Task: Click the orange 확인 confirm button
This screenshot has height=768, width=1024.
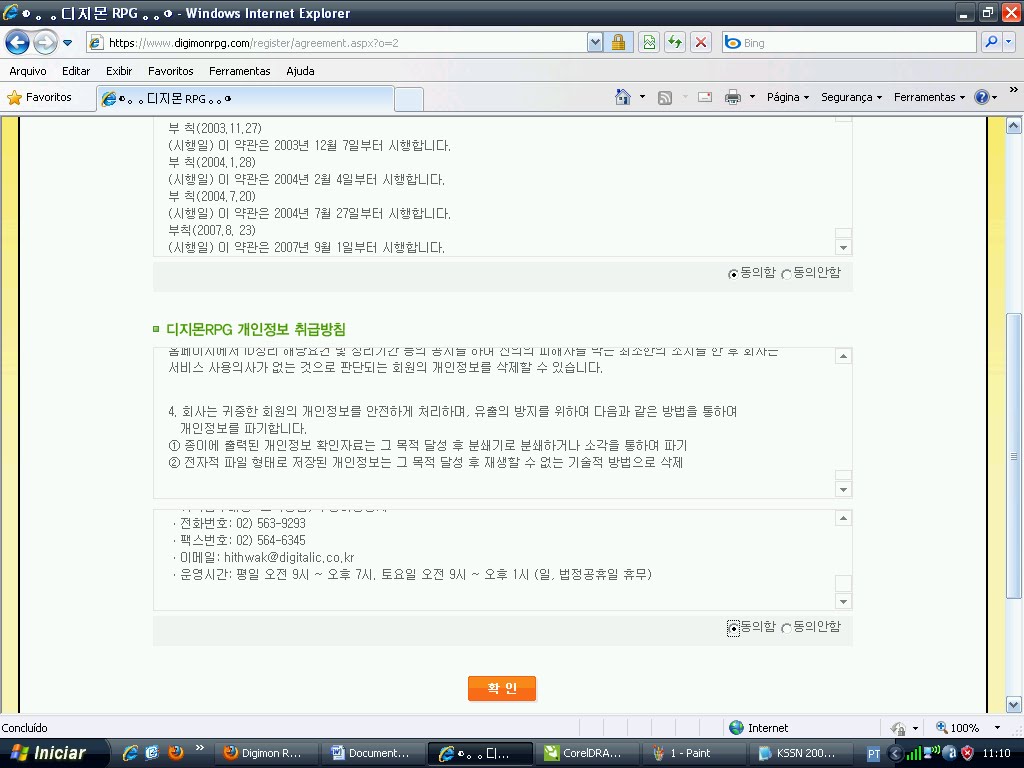Action: pos(502,688)
